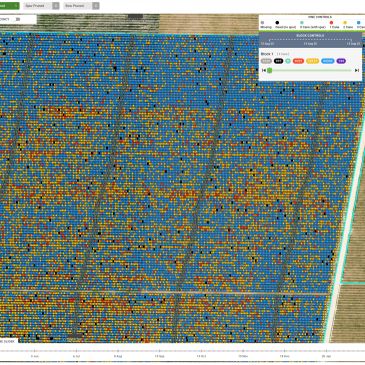The image size is (365, 365).
Task: Click the Aug marker on the bottom timeline
Action: (118, 356)
